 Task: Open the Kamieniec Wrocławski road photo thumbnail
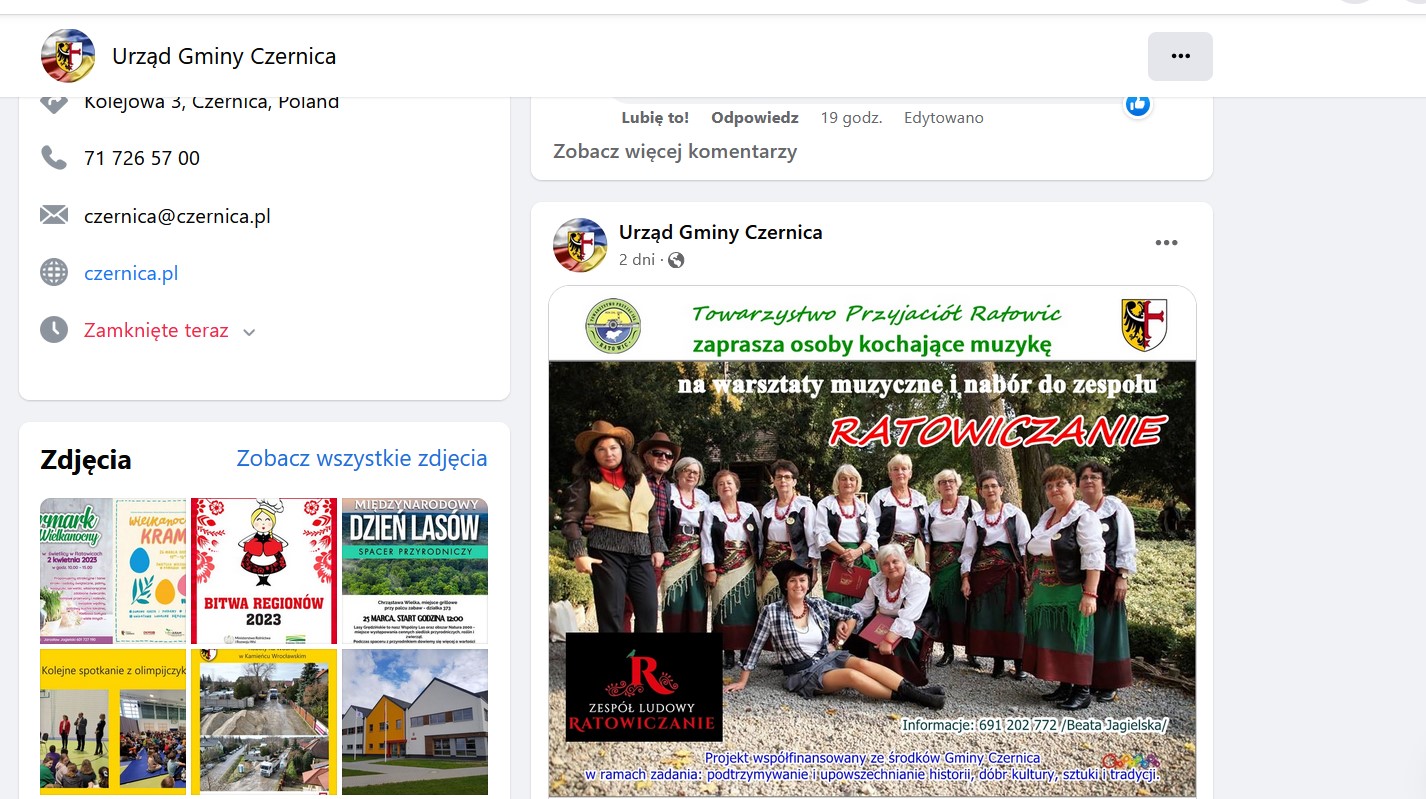click(264, 722)
